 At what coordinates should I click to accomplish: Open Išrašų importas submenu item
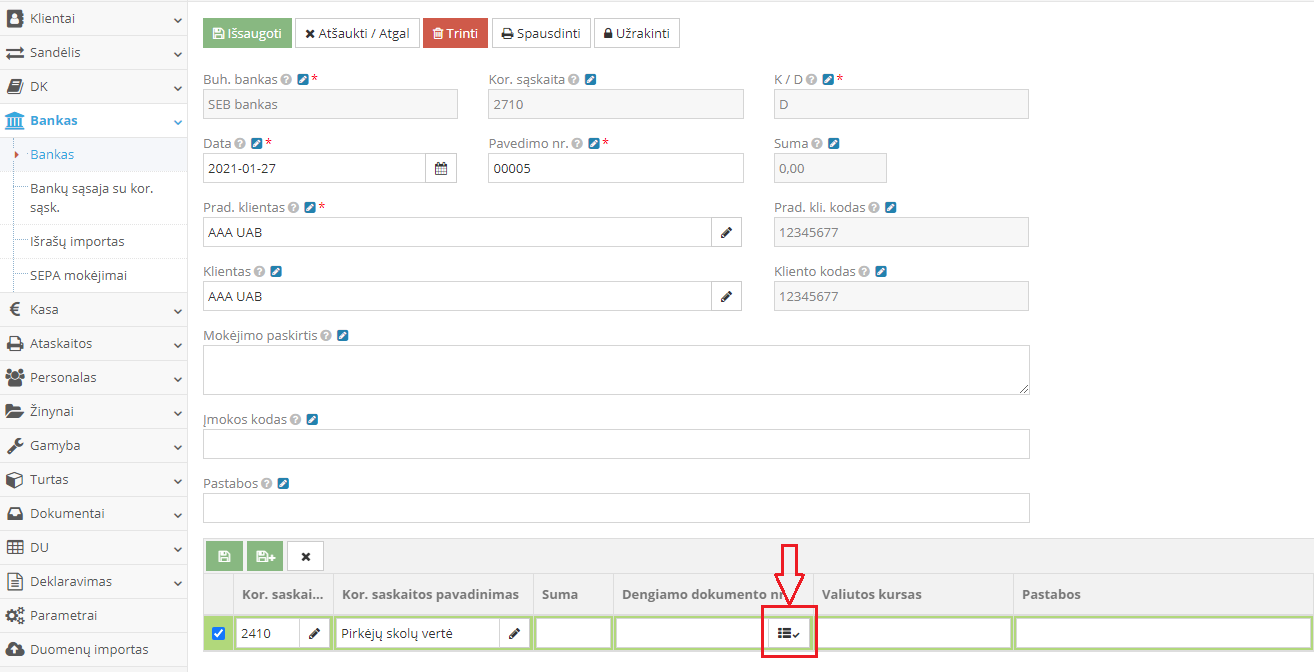pos(77,242)
